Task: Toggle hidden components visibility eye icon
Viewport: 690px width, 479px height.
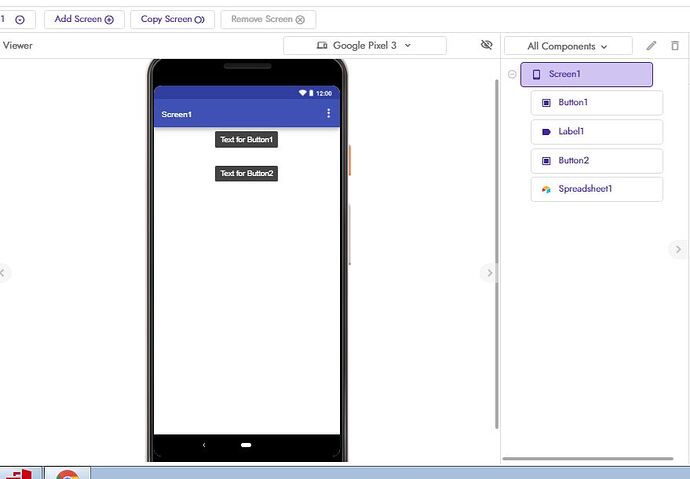Action: 487,45
